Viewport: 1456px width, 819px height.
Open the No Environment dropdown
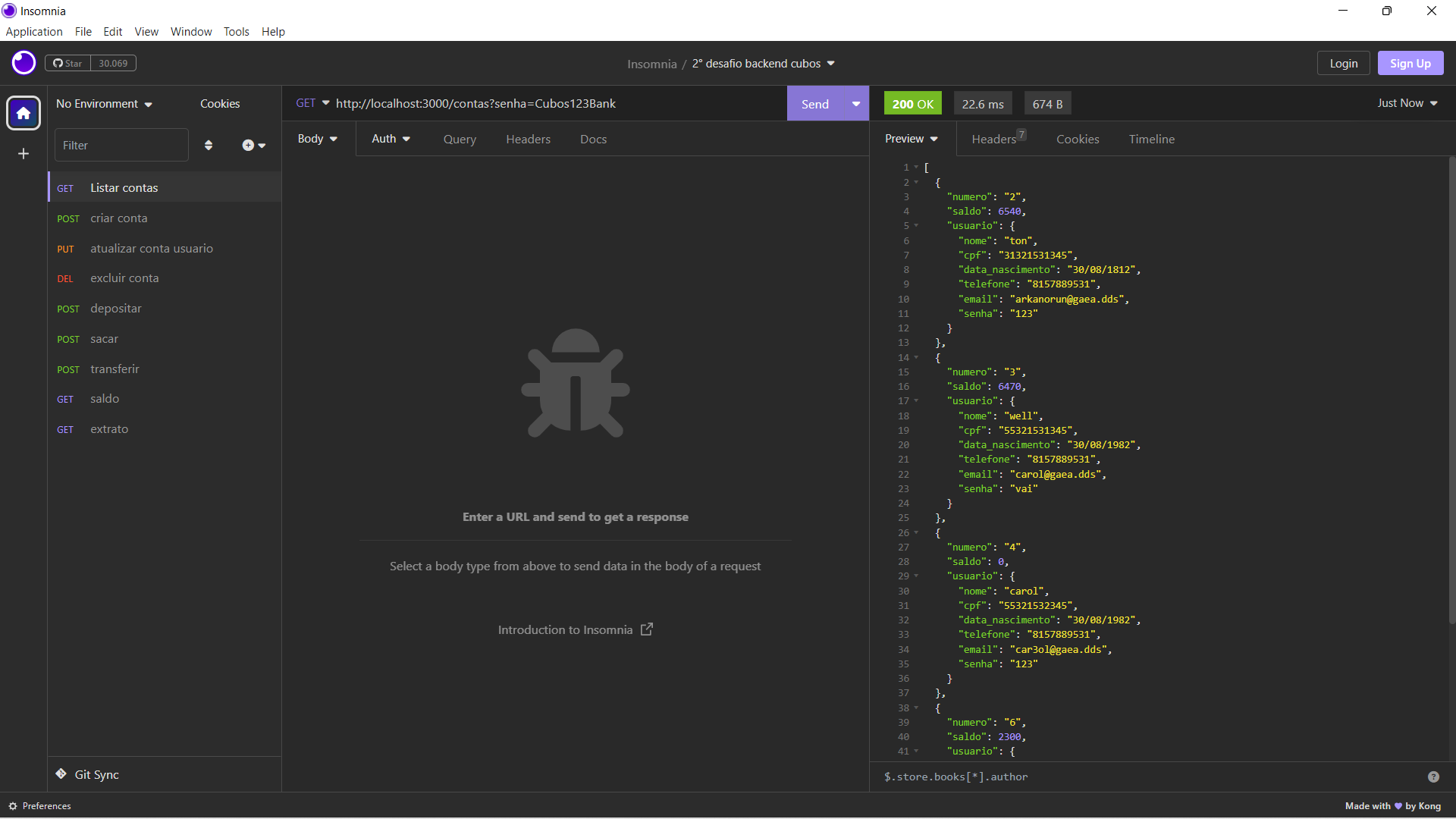click(104, 103)
